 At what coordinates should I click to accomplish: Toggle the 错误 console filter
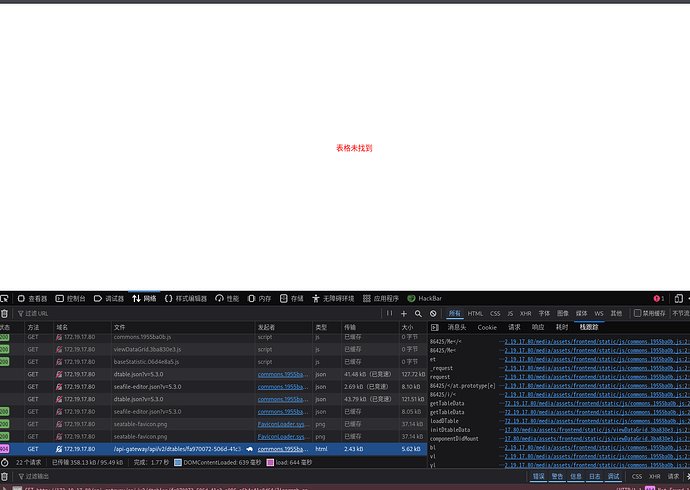point(538,476)
